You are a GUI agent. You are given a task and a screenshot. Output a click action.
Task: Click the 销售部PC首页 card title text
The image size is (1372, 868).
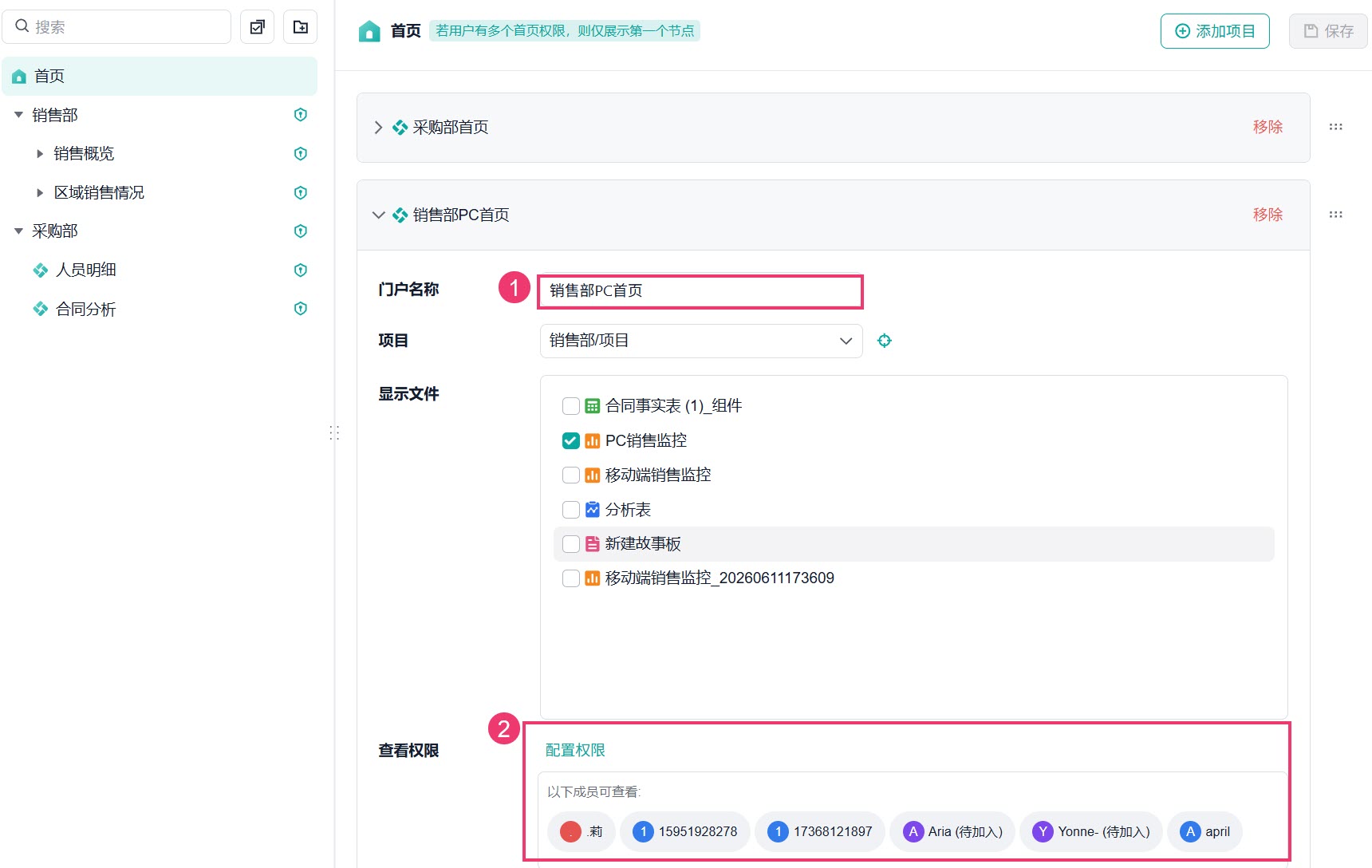[x=461, y=215]
